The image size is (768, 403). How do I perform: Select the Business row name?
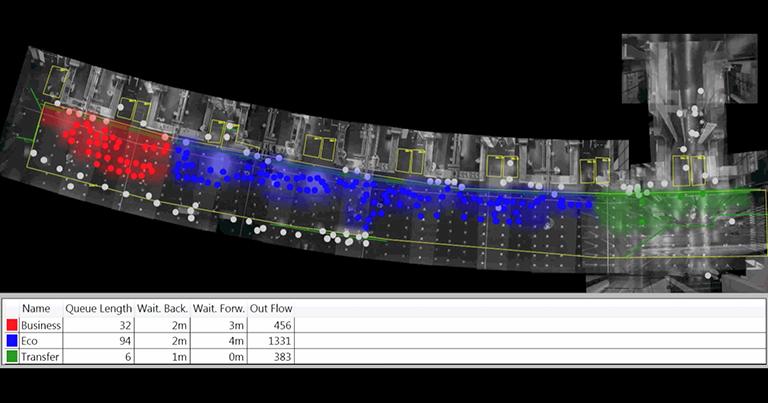(x=41, y=325)
